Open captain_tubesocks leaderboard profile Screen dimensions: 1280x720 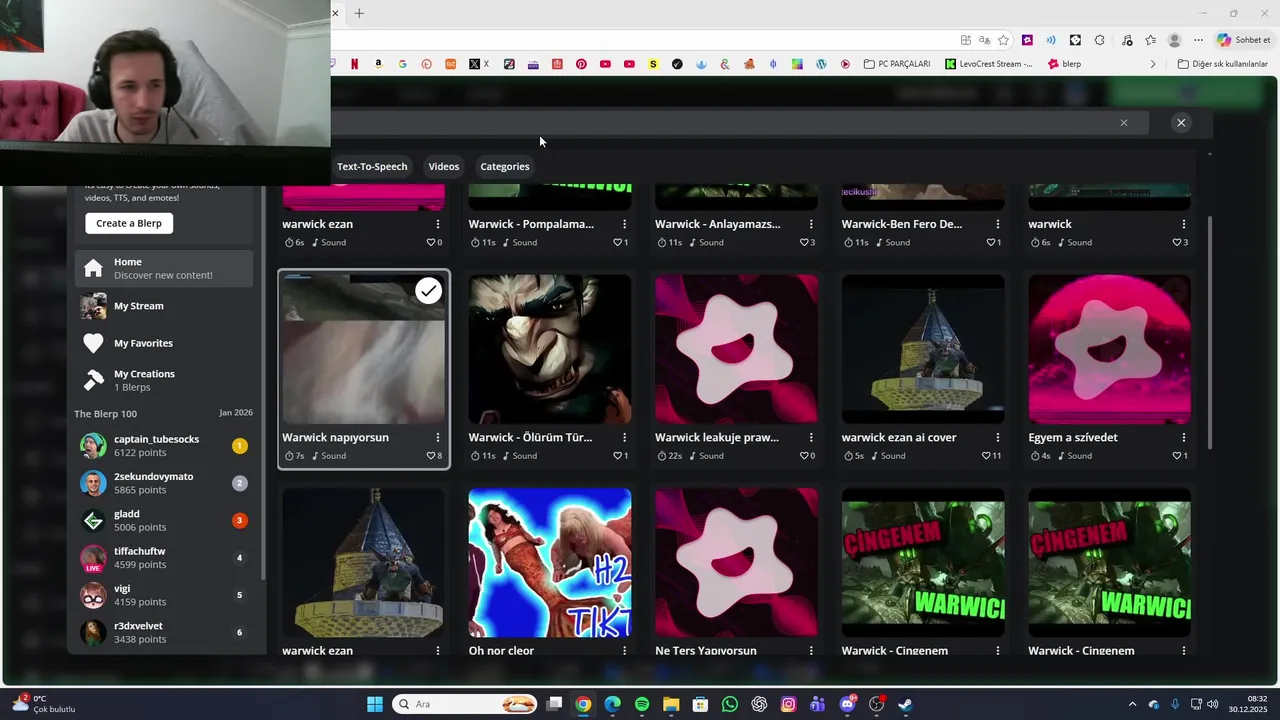(x=164, y=446)
